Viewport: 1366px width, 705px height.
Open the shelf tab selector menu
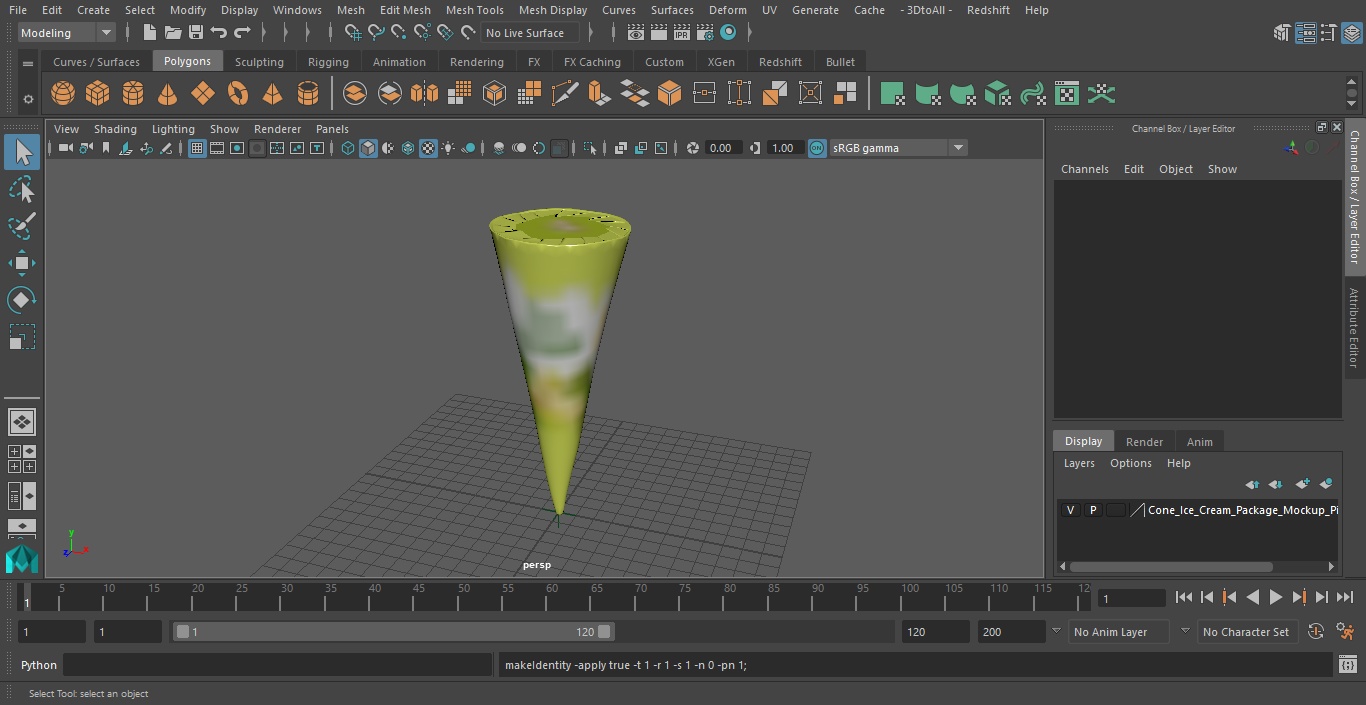point(28,63)
